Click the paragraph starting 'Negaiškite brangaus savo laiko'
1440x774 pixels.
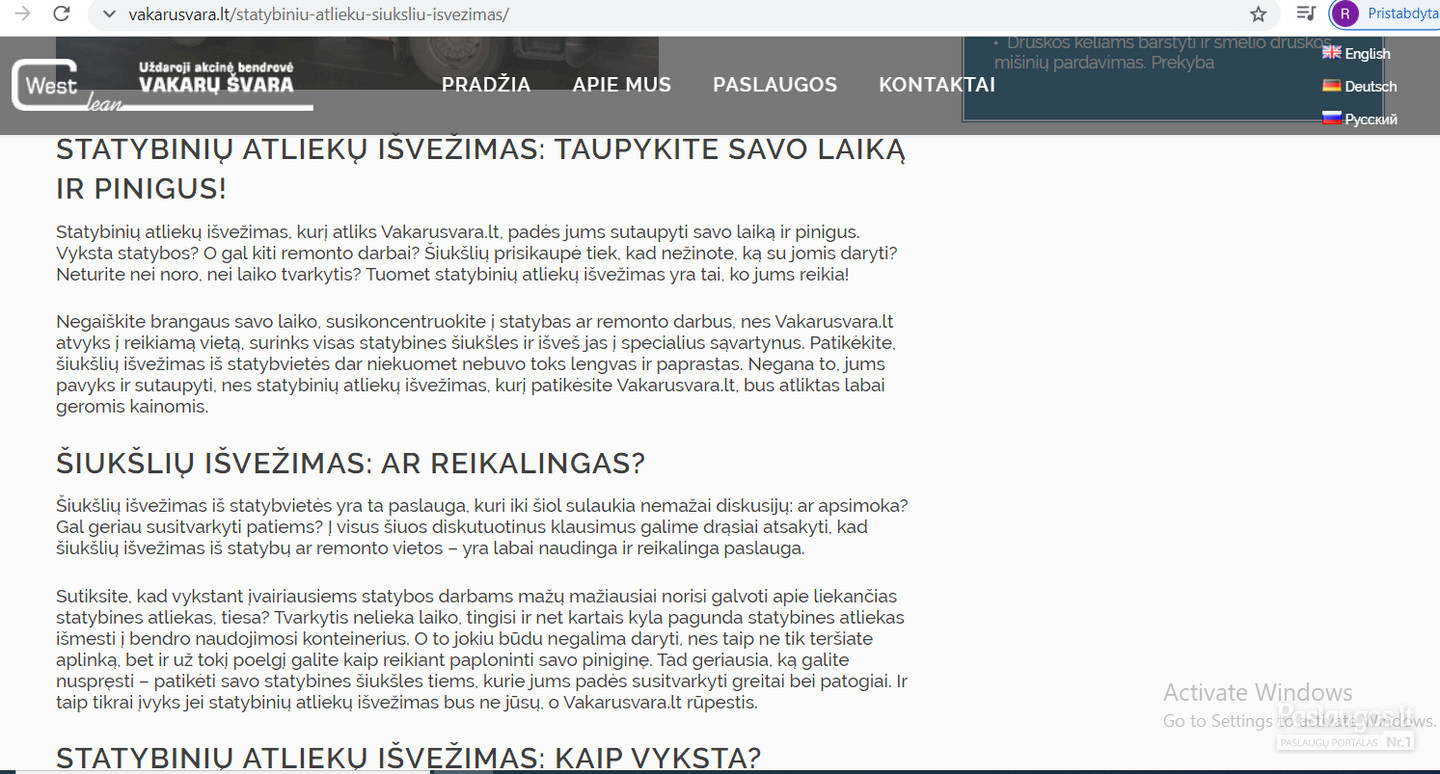(475, 364)
